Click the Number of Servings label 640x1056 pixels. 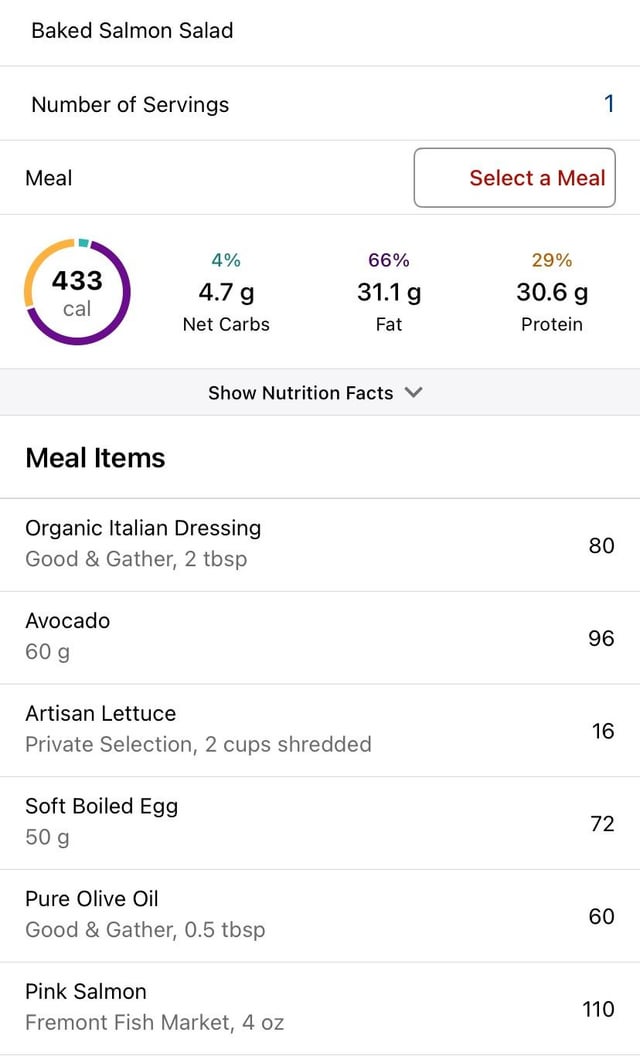130,104
